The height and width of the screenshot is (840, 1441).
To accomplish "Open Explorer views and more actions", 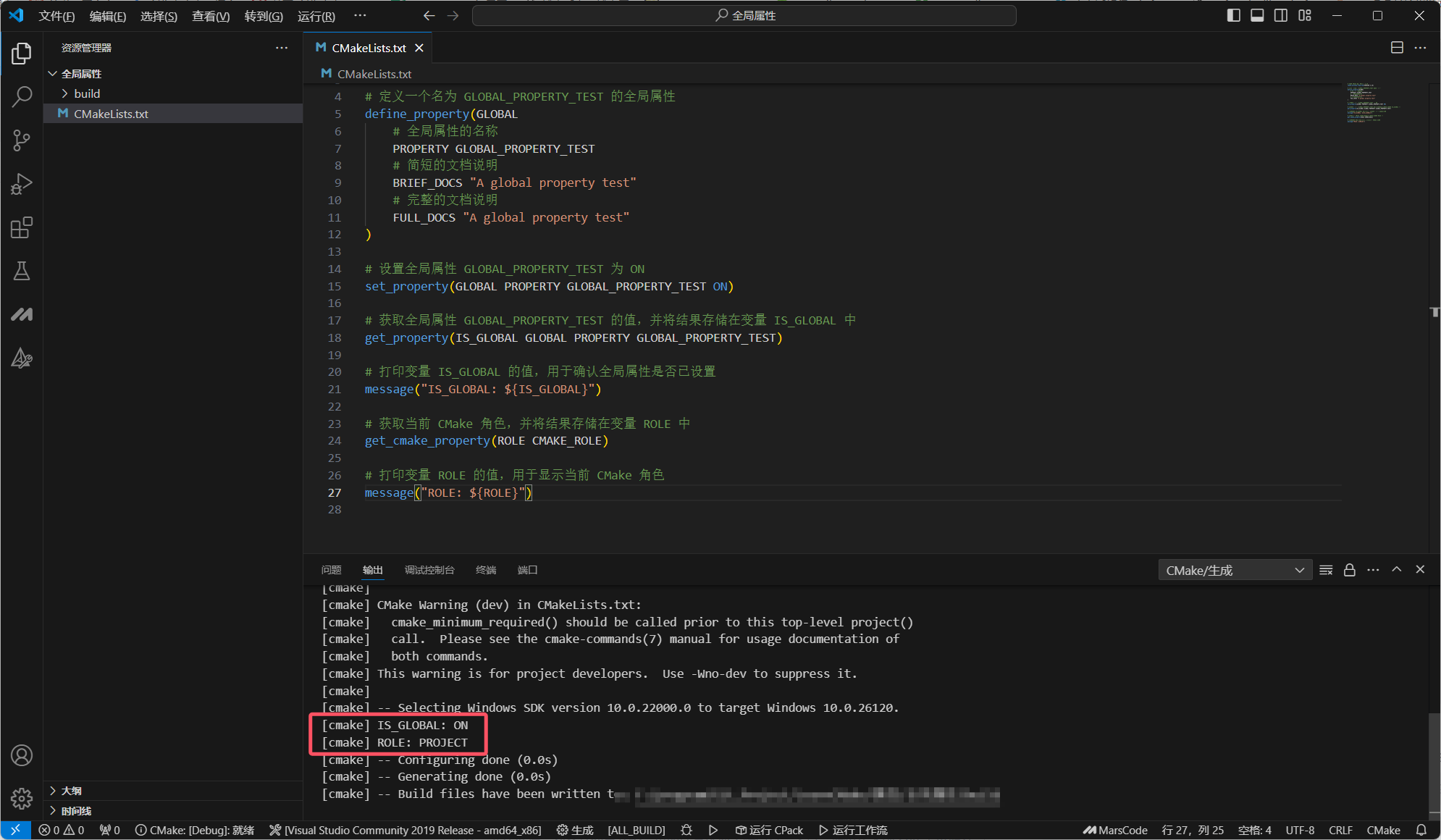I will 282,48.
